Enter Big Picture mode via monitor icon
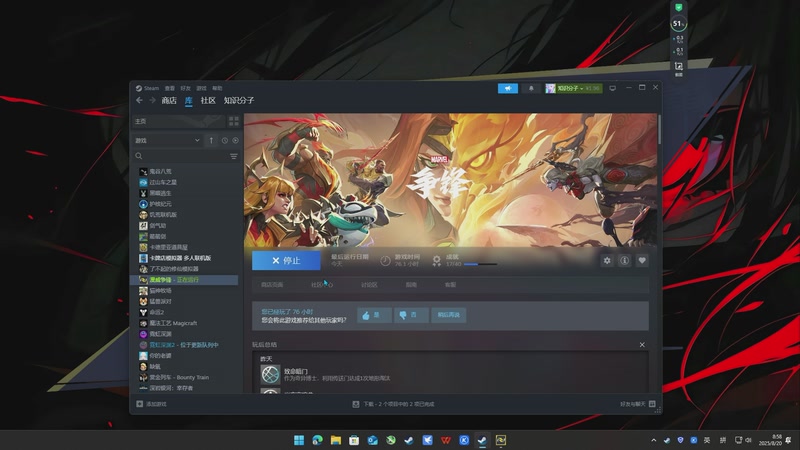Viewport: 800px width, 450px height. 612,88
